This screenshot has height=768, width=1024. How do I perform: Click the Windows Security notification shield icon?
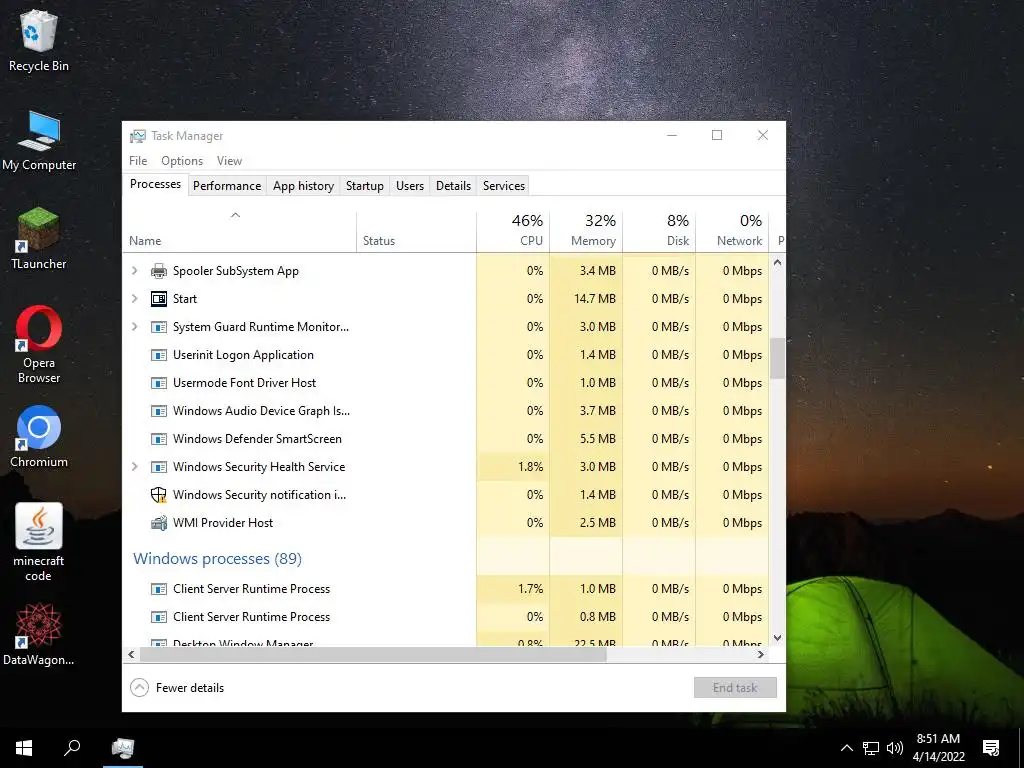[x=159, y=495]
